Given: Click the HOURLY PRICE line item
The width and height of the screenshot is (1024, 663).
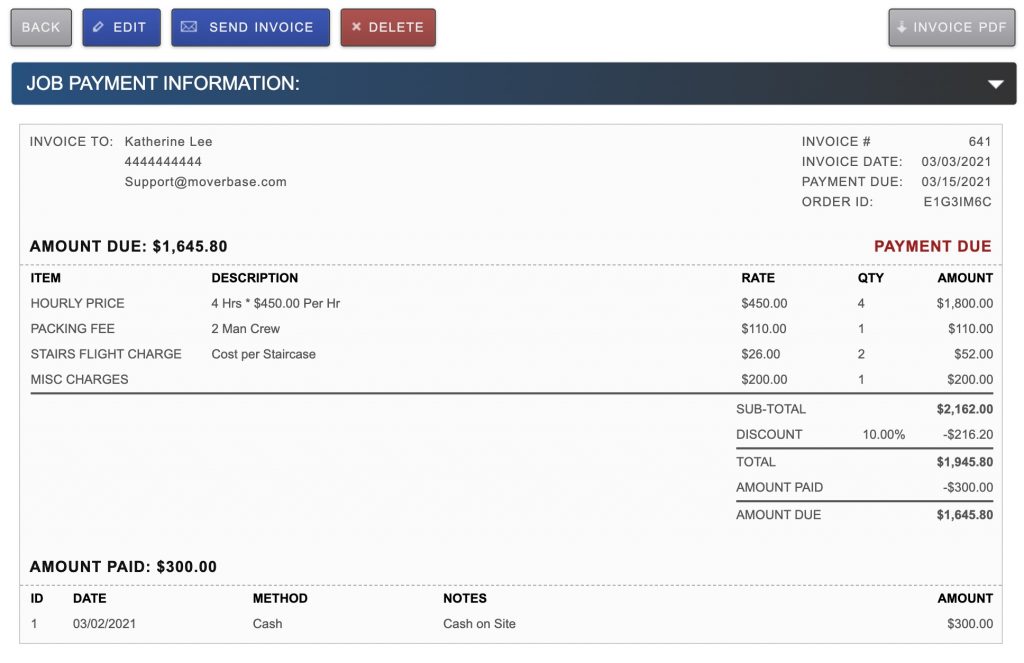Looking at the screenshot, I should pyautogui.click(x=77, y=302).
